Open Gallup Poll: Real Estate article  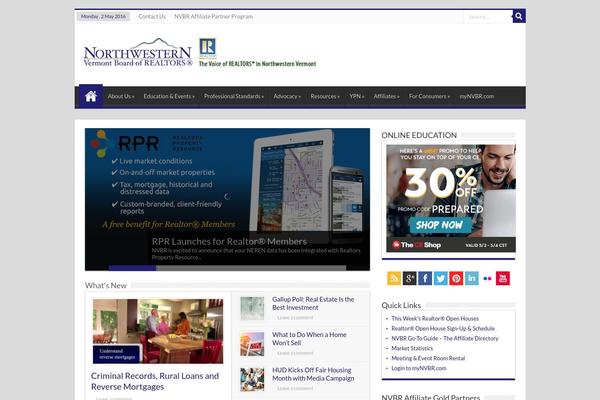point(313,303)
